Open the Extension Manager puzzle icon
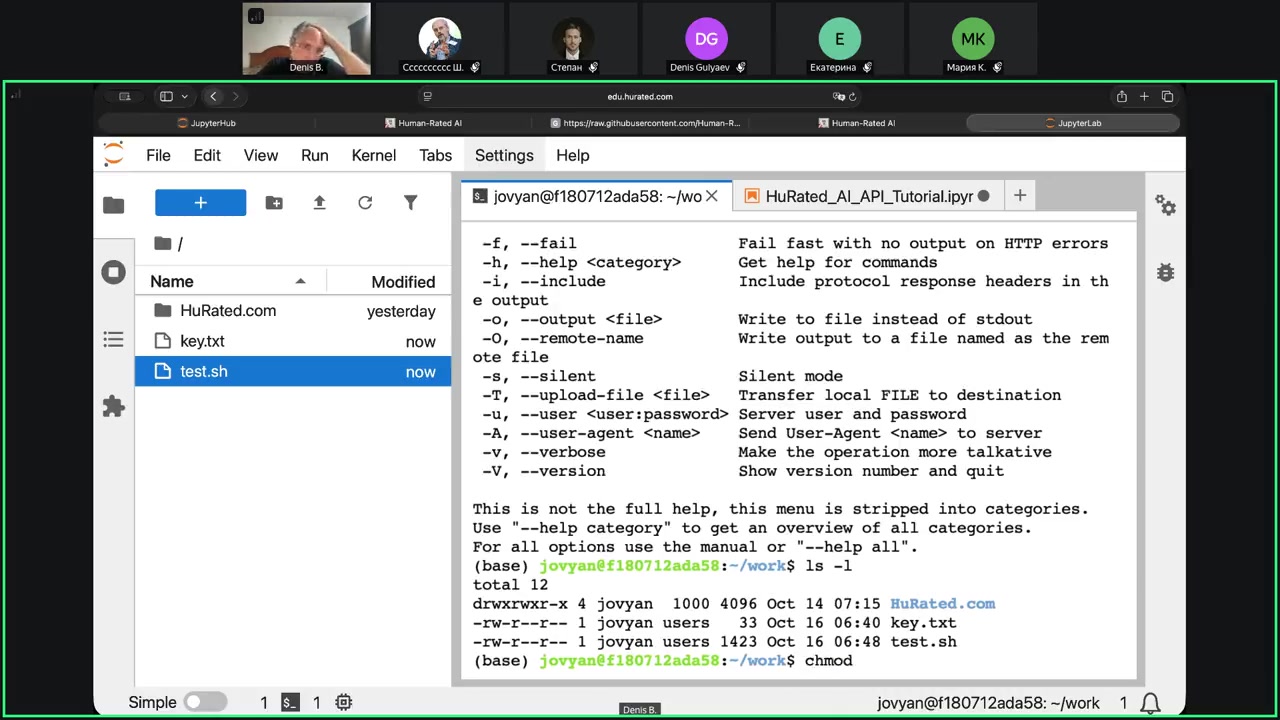This screenshot has width=1280, height=720. point(114,407)
